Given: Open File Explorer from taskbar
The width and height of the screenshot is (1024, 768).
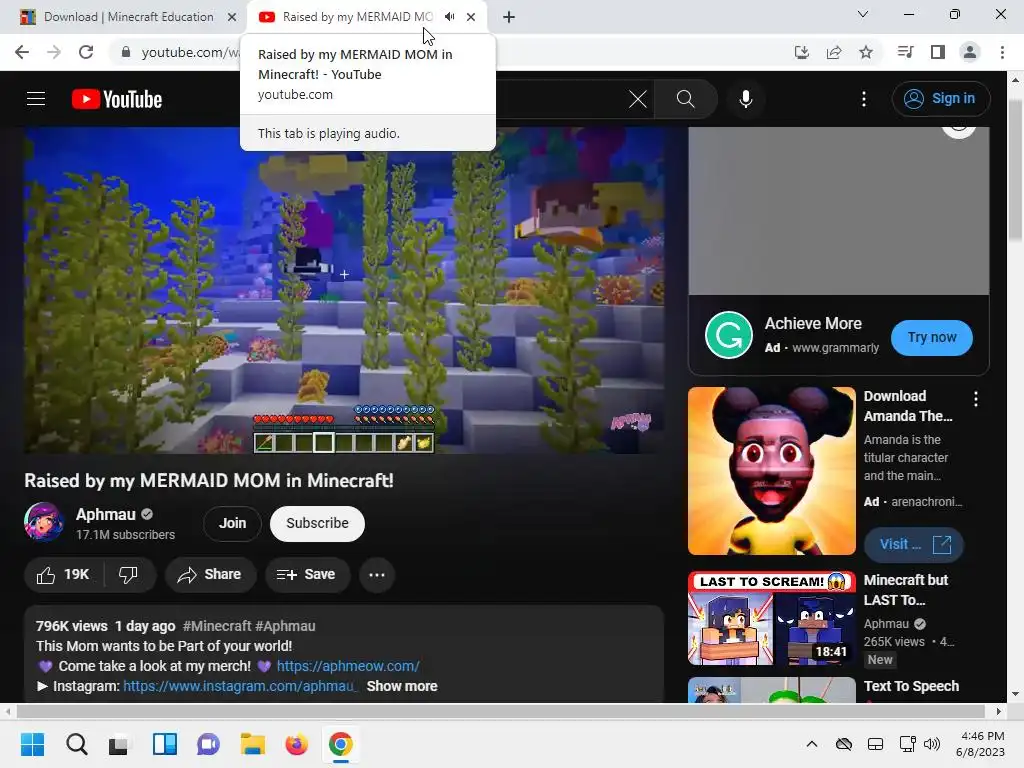Looking at the screenshot, I should [x=253, y=744].
